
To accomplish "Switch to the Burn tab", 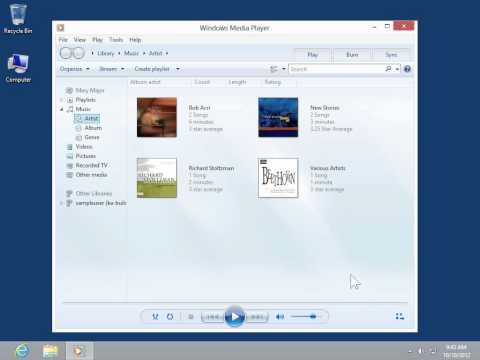I will click(352, 55).
